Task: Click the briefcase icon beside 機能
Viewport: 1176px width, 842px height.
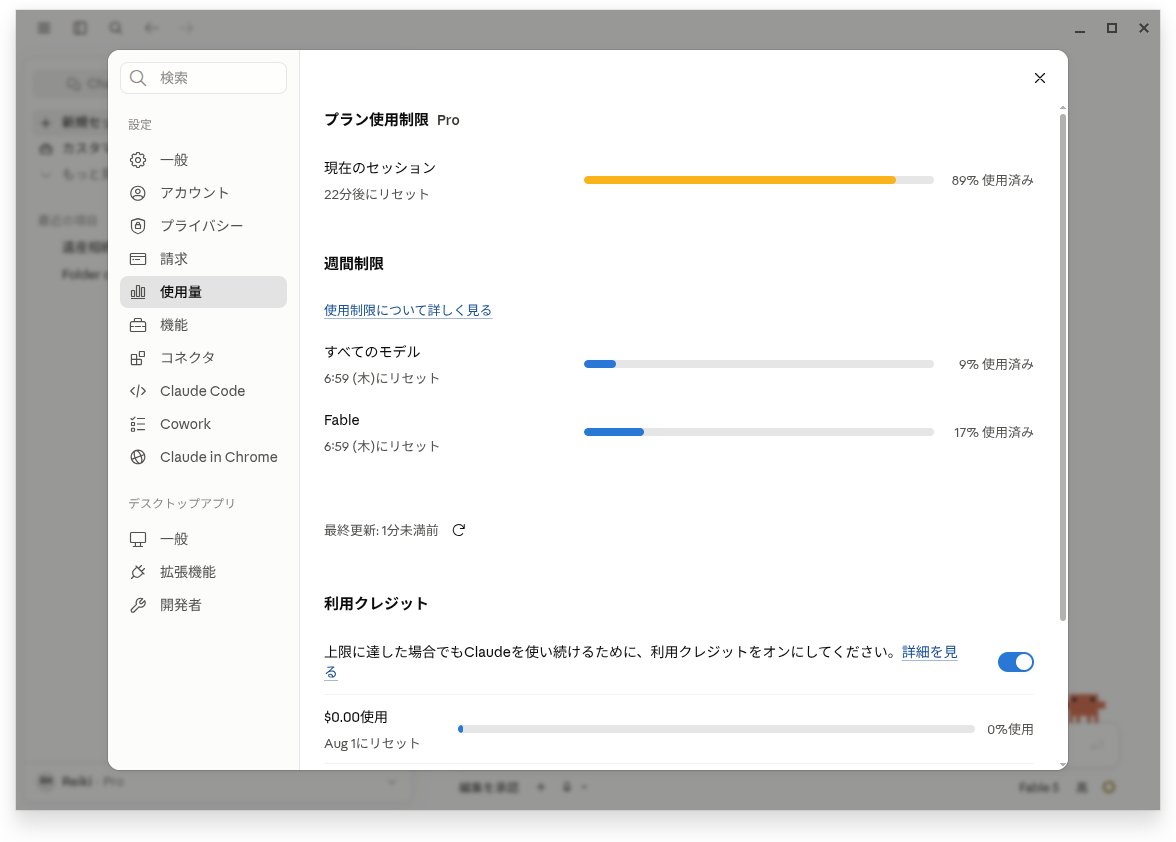Action: pyautogui.click(x=138, y=325)
